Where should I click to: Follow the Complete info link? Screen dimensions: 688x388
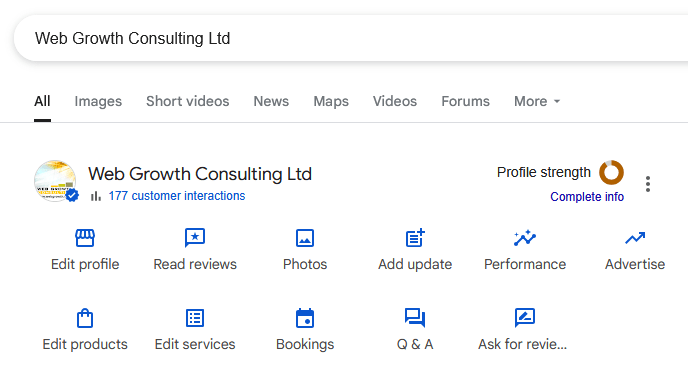587,197
